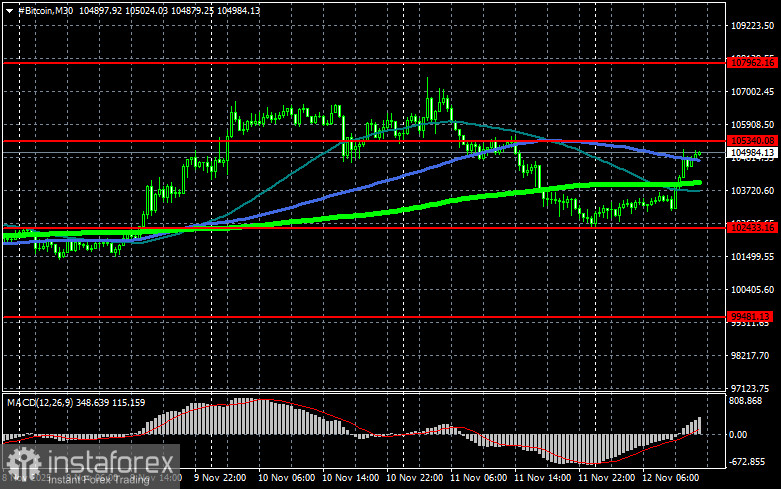This screenshot has width=781, height=489.
Task: Click the current price label 104984.13
Action: point(753,153)
